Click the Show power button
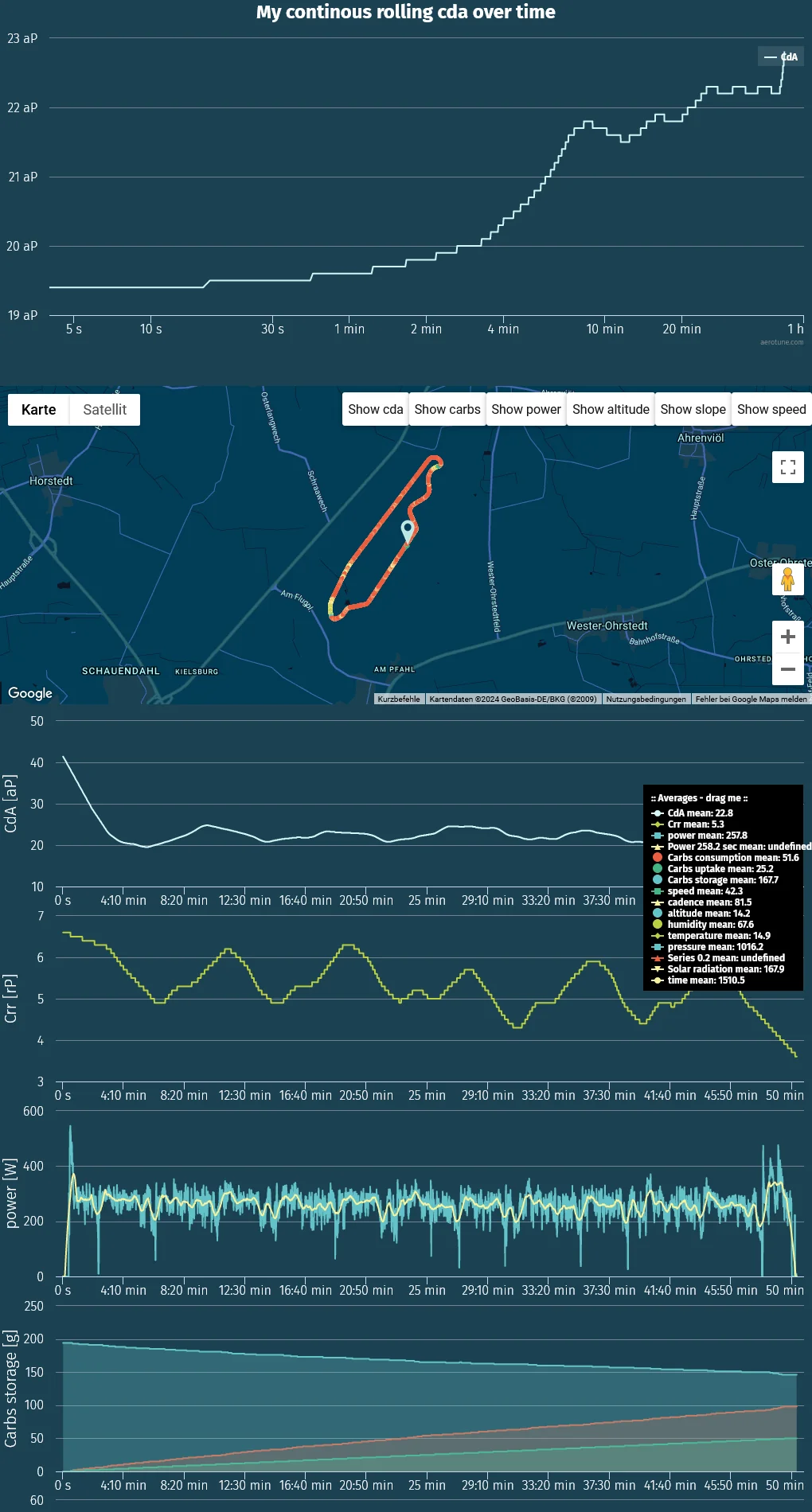Viewport: 812px width, 1512px height. click(x=525, y=410)
